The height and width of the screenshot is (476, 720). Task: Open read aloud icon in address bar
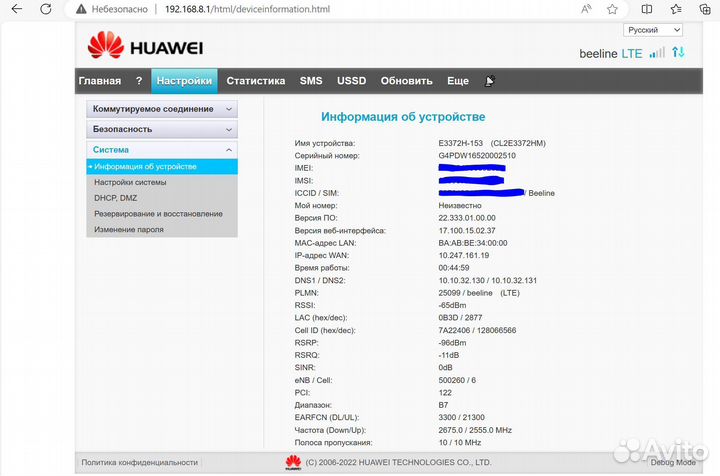click(586, 9)
